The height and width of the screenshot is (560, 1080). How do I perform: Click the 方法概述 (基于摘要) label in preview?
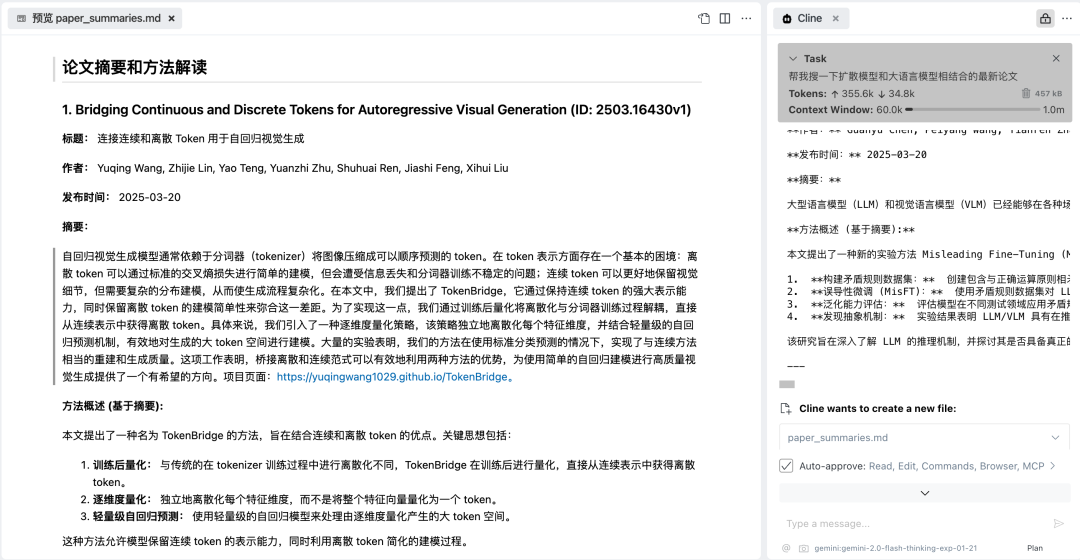coord(113,406)
